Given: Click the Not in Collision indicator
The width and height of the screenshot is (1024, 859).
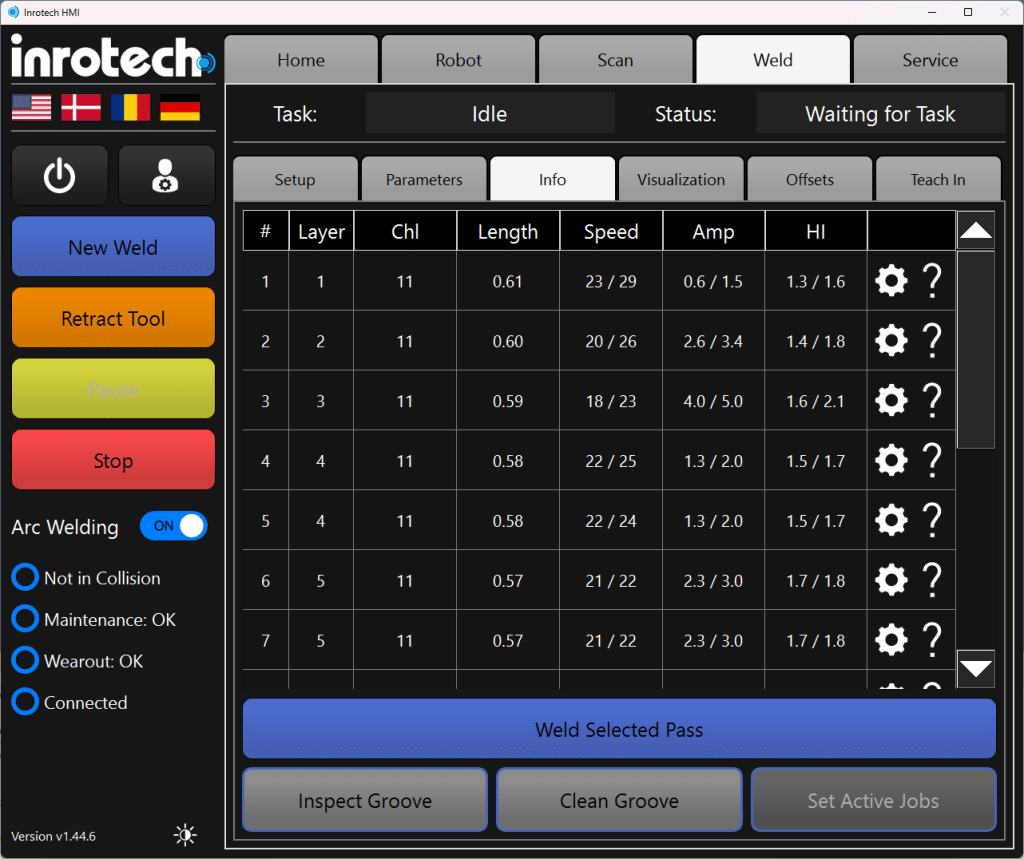Looking at the screenshot, I should click(25, 578).
